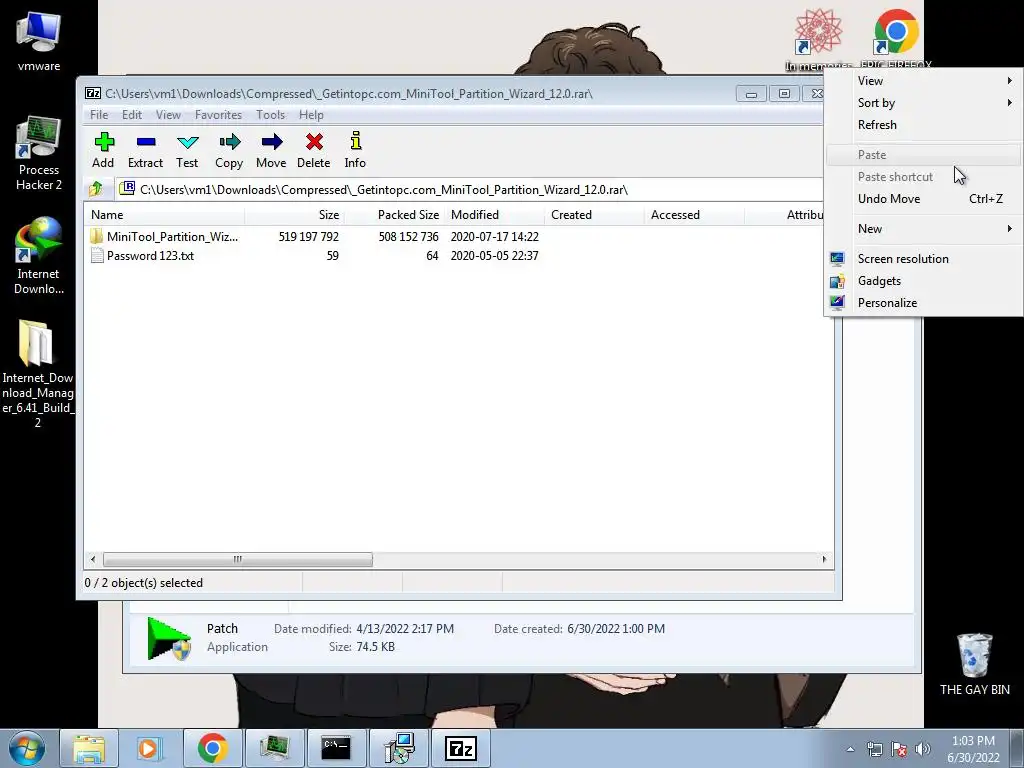Sort by Accessed column header
This screenshot has width=1024, height=768.
click(694, 215)
